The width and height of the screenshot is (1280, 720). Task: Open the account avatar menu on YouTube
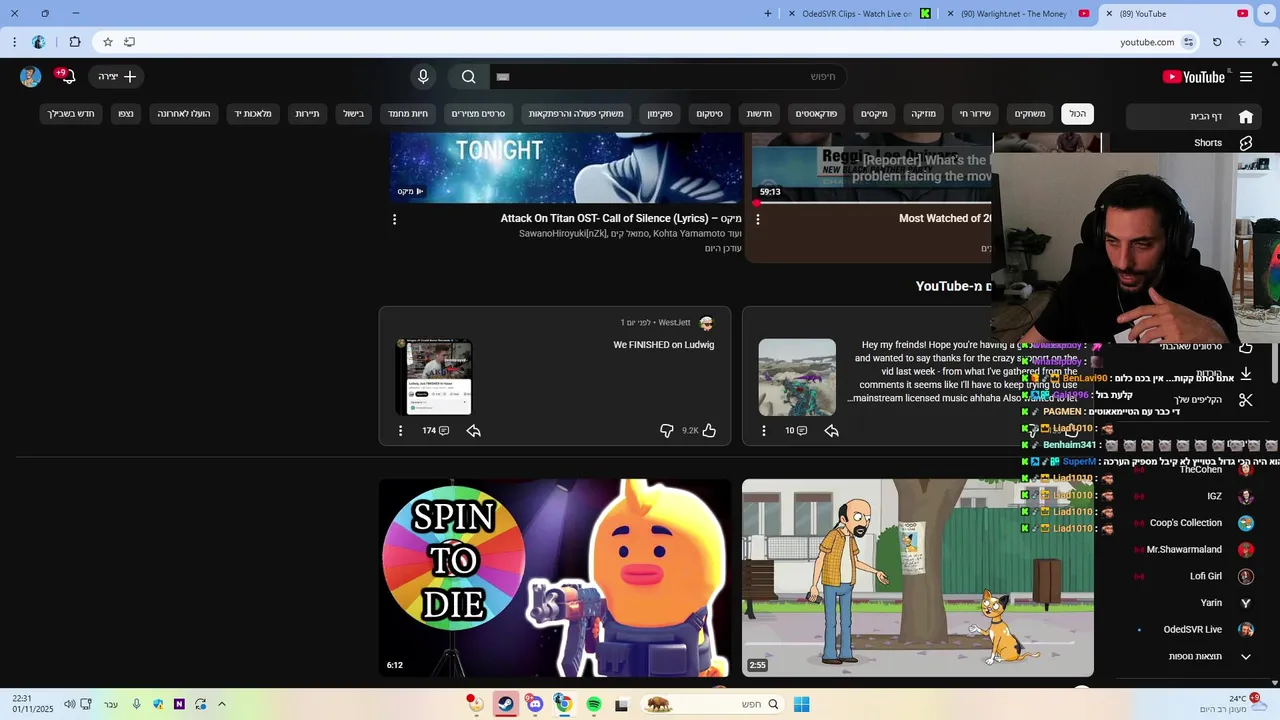(x=31, y=77)
